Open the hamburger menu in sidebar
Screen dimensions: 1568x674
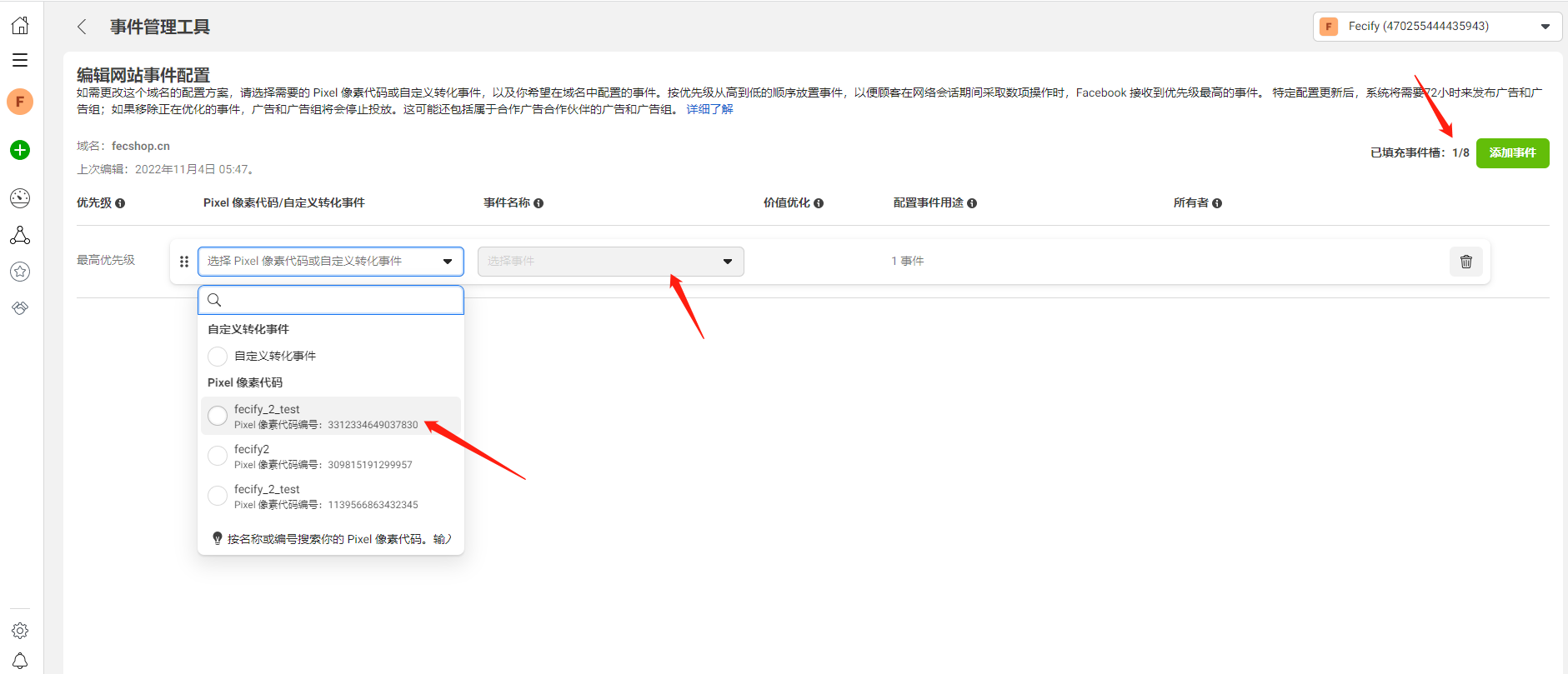point(20,60)
